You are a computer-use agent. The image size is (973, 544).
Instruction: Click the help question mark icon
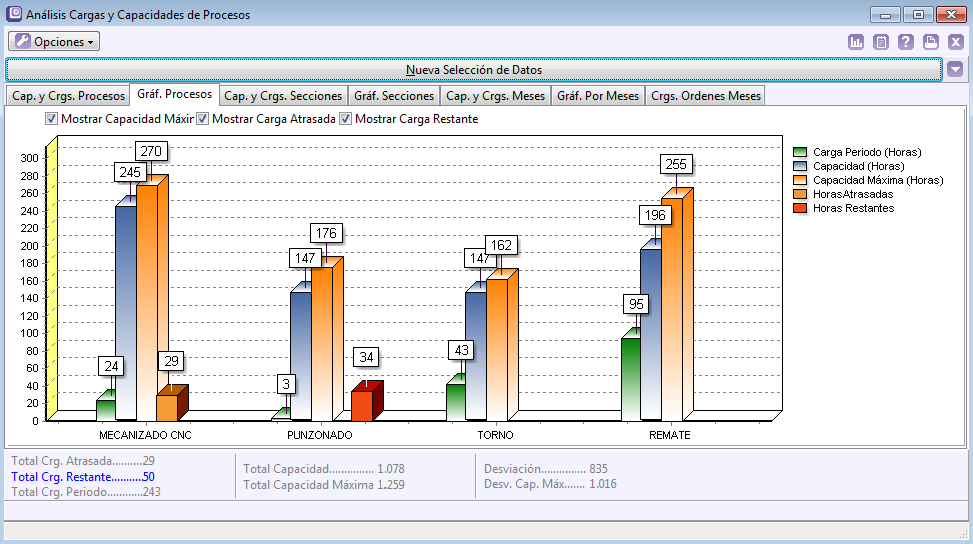pyautogui.click(x=906, y=42)
